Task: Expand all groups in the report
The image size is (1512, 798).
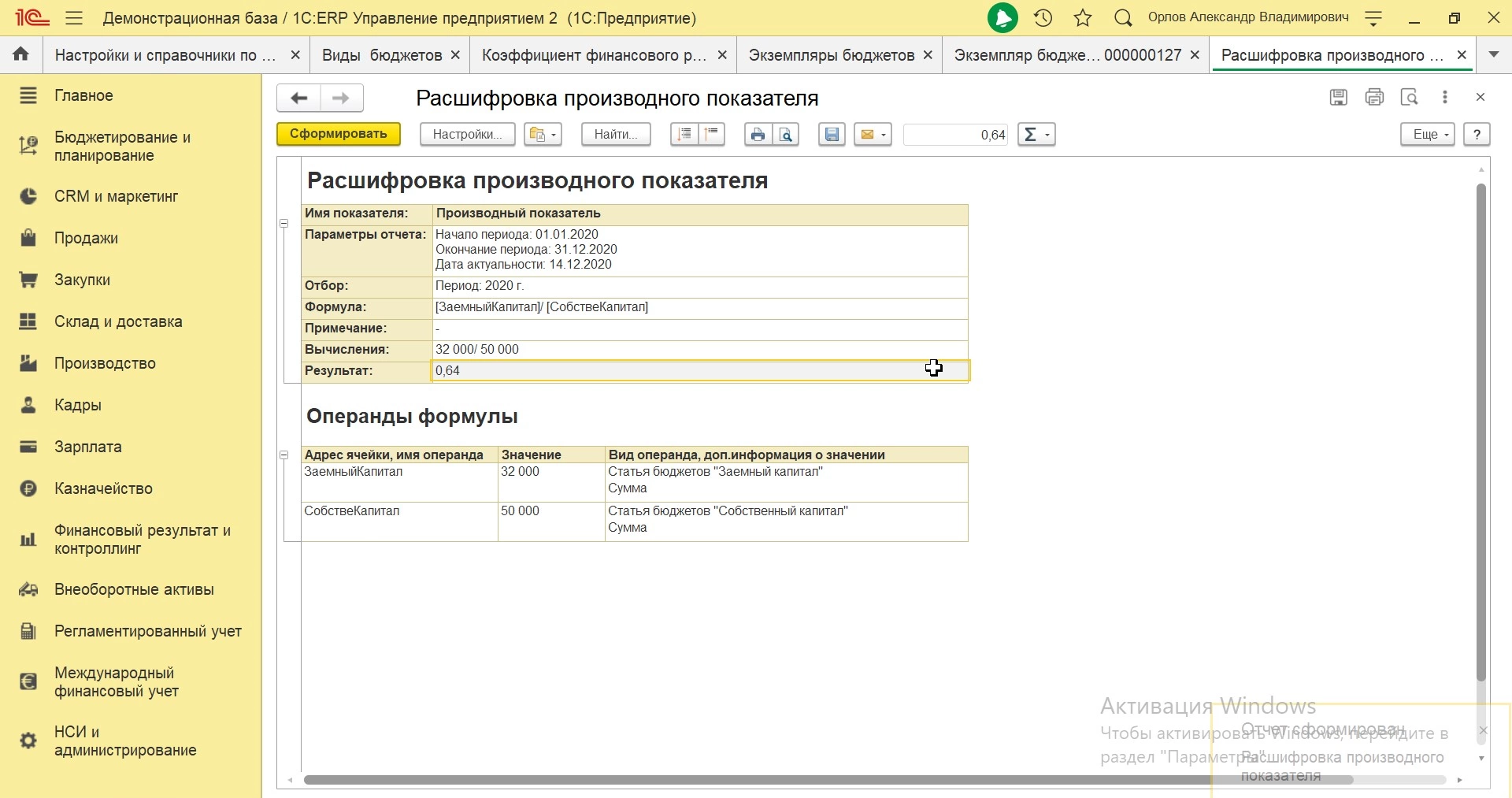Action: (x=685, y=135)
